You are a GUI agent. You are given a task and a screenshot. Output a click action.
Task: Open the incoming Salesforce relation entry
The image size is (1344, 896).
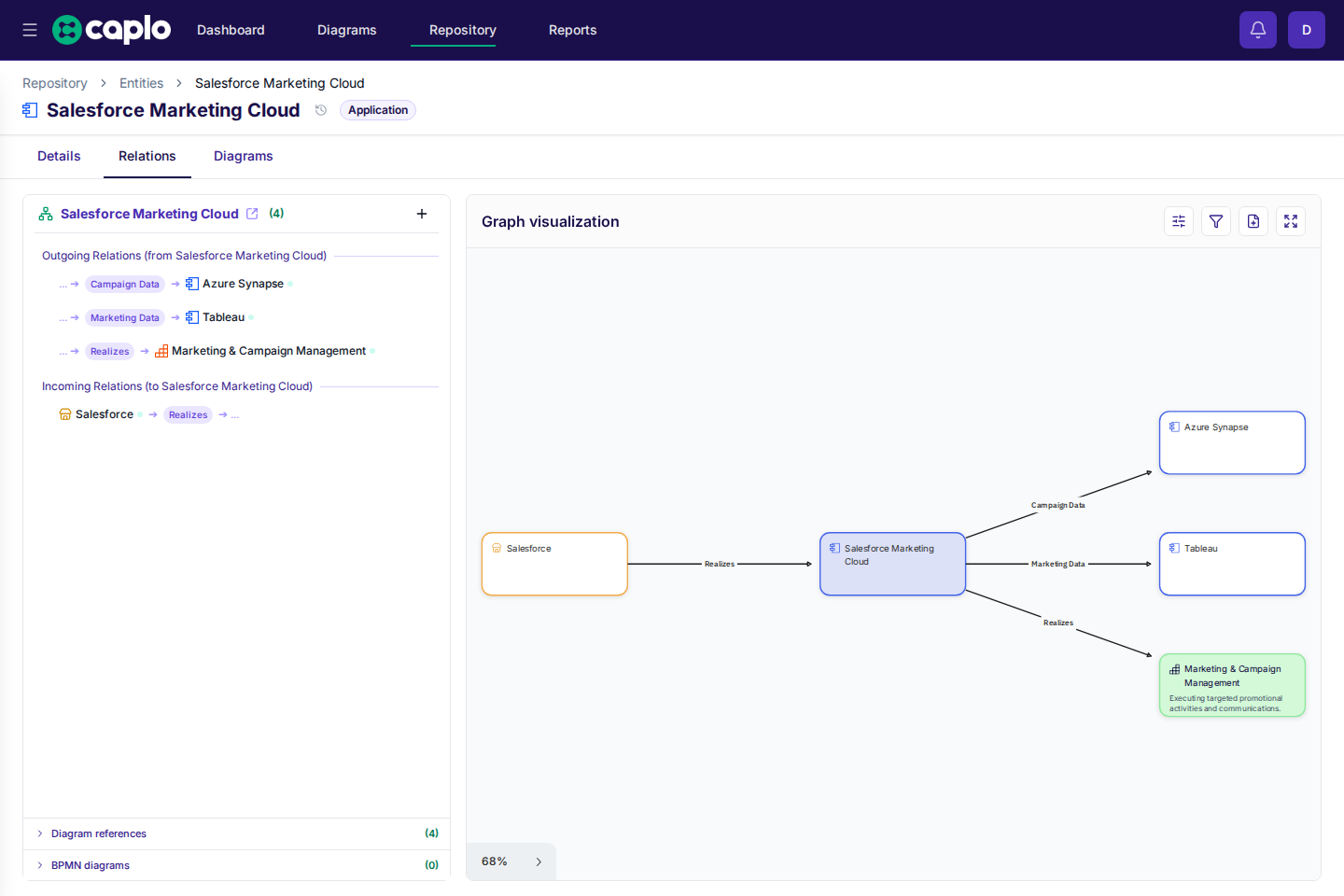point(105,414)
